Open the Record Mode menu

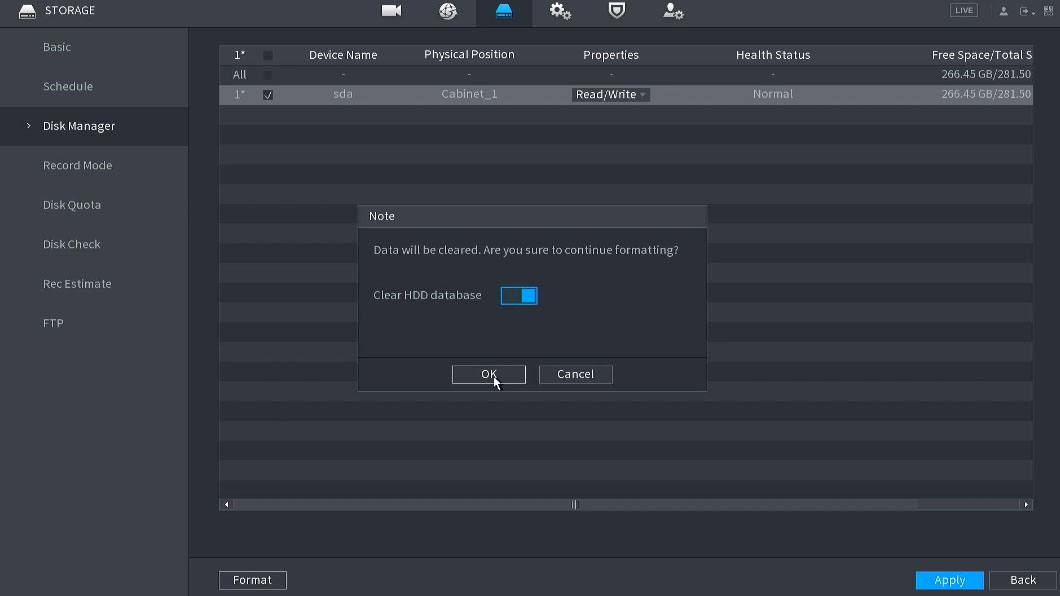(x=77, y=166)
